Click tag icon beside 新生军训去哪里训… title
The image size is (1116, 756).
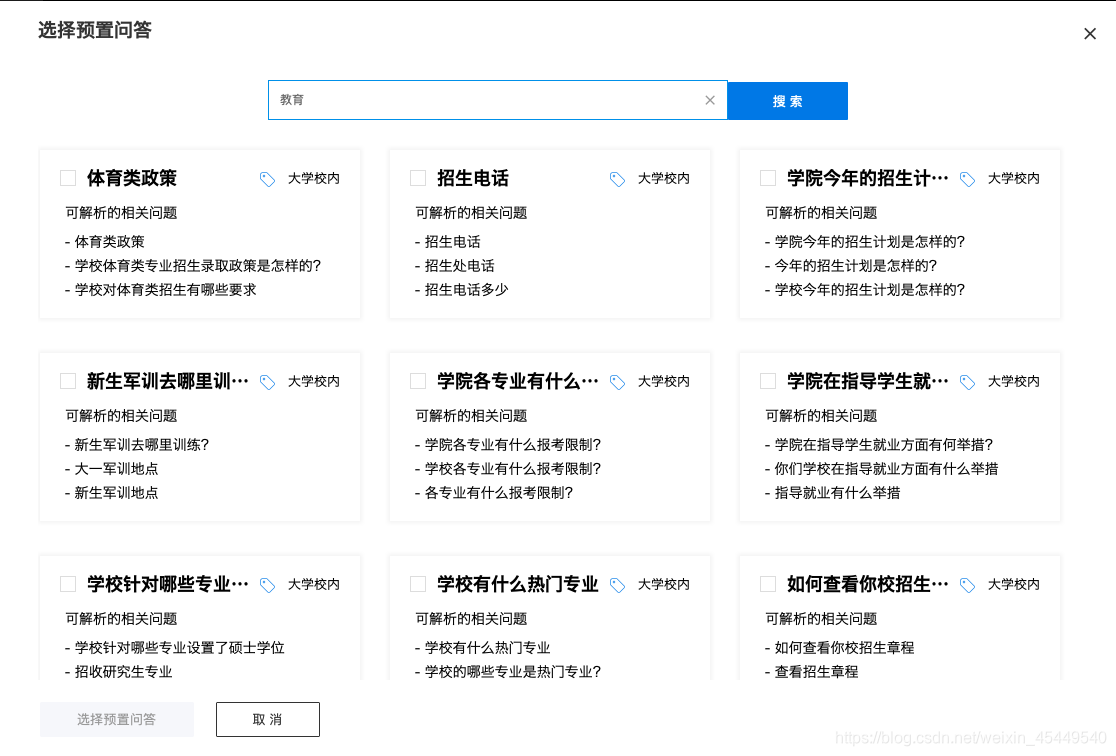coord(267,382)
